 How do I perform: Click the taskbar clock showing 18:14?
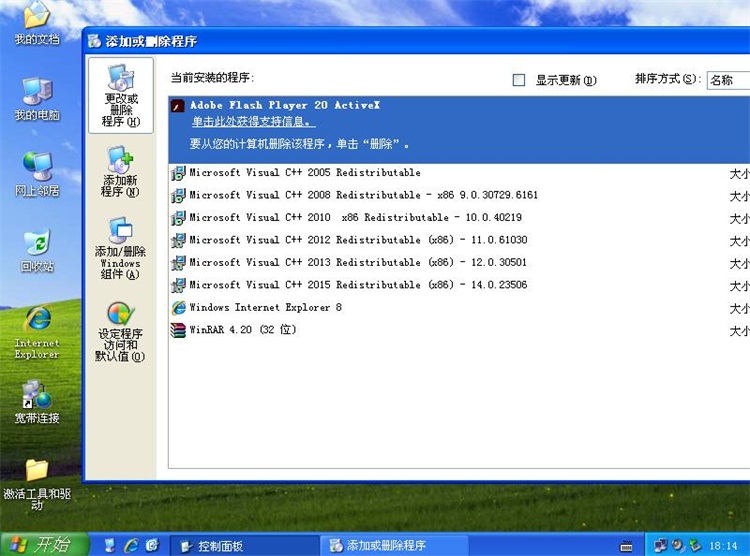[723, 545]
